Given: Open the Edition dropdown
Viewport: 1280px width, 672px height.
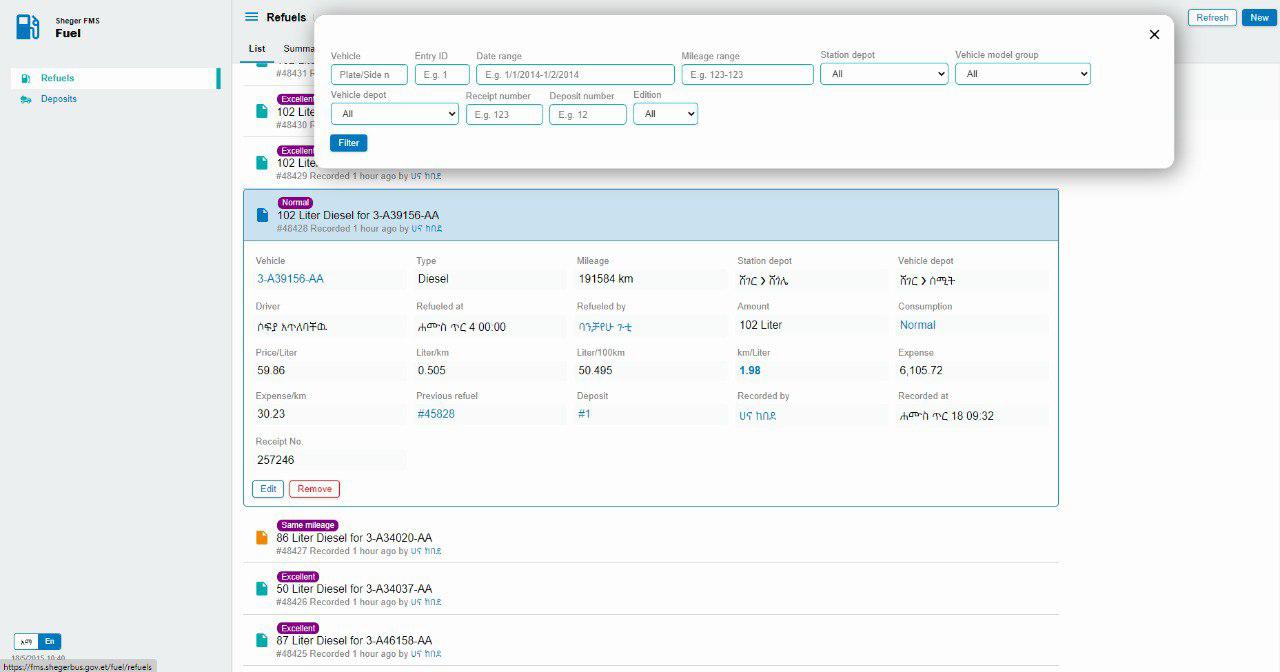Looking at the screenshot, I should pos(665,113).
